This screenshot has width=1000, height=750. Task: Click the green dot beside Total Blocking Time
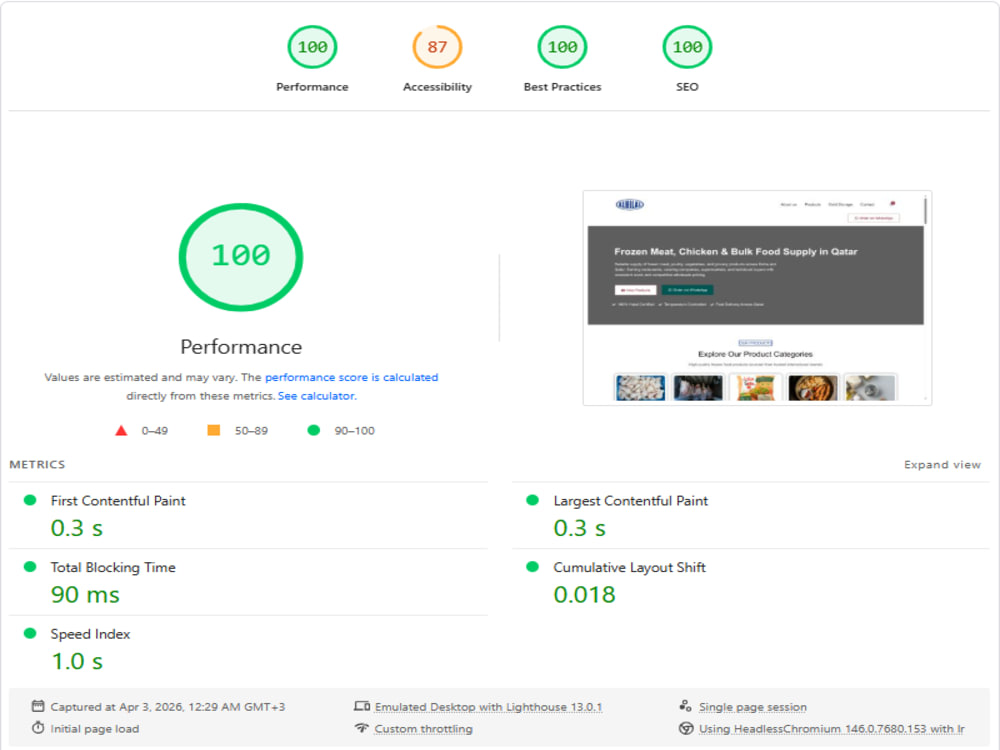(x=29, y=566)
